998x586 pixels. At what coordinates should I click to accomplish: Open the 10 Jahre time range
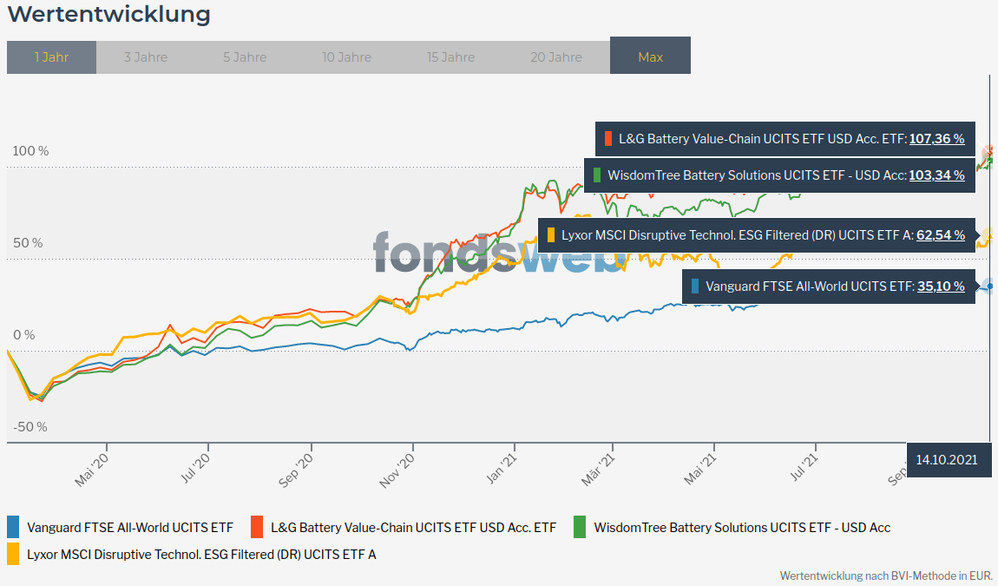[x=346, y=57]
